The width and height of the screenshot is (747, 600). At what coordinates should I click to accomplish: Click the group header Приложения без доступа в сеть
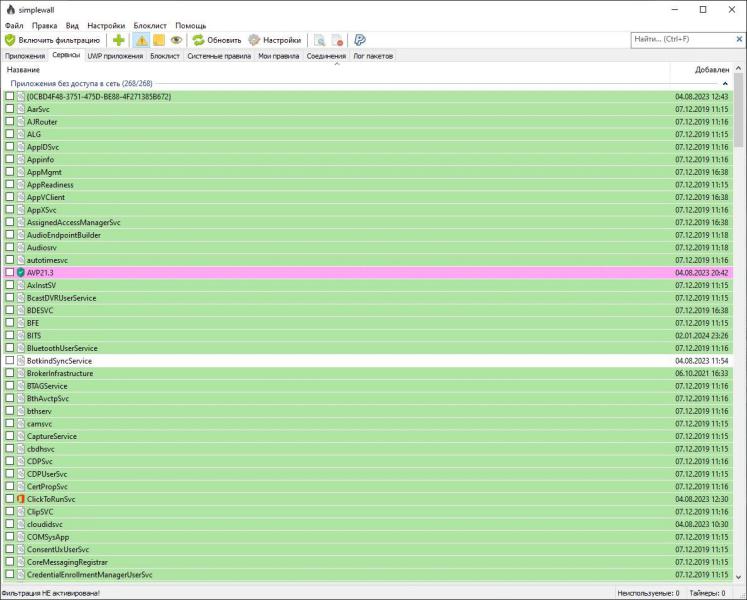point(81,84)
